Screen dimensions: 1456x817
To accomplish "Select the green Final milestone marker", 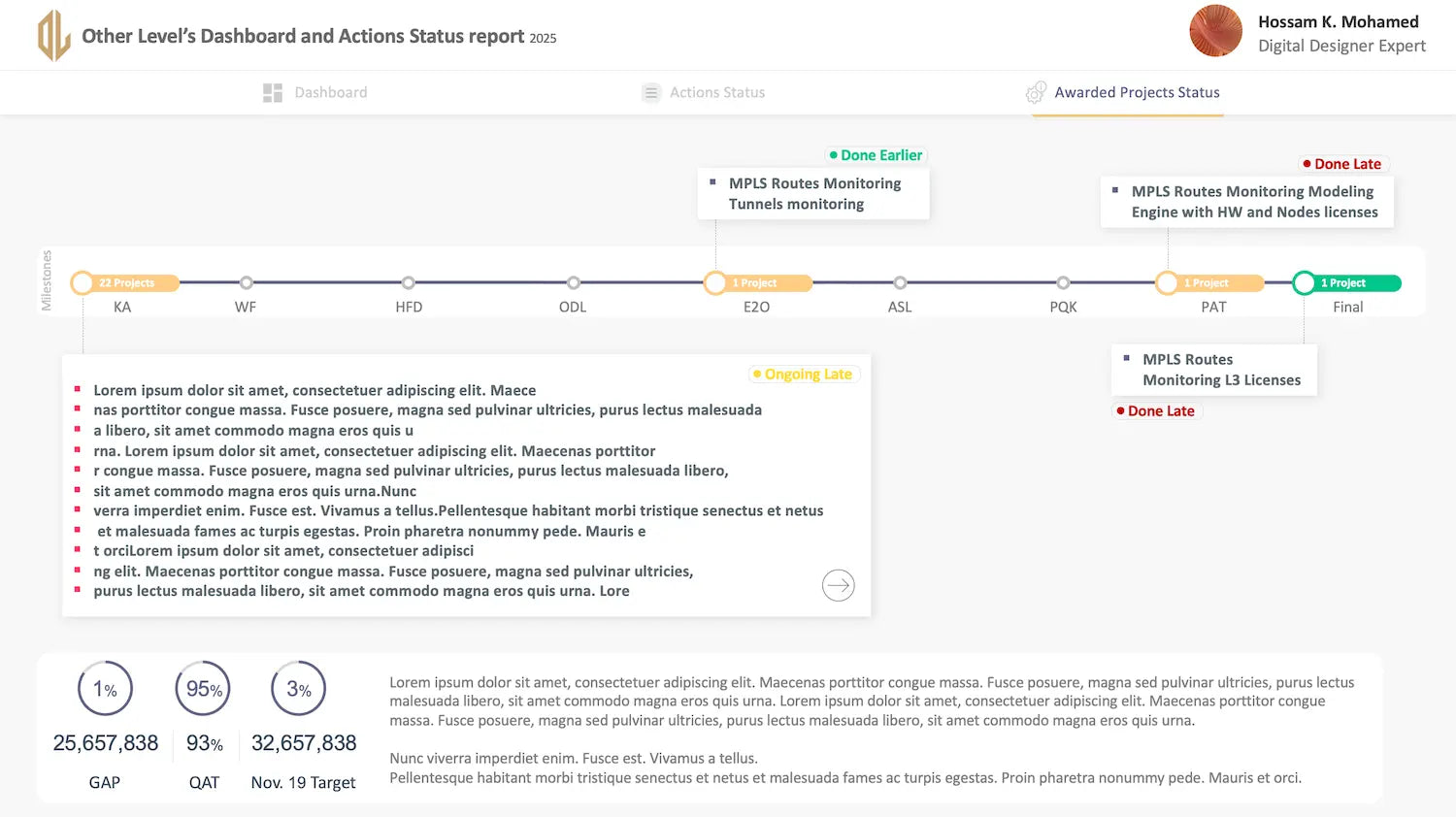I will coord(1305,283).
